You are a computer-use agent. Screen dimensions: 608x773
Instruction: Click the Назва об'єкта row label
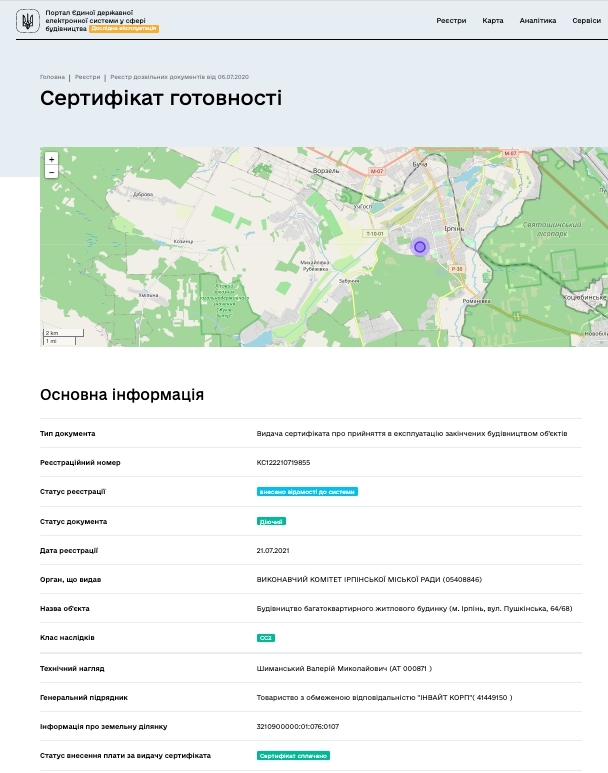point(65,608)
